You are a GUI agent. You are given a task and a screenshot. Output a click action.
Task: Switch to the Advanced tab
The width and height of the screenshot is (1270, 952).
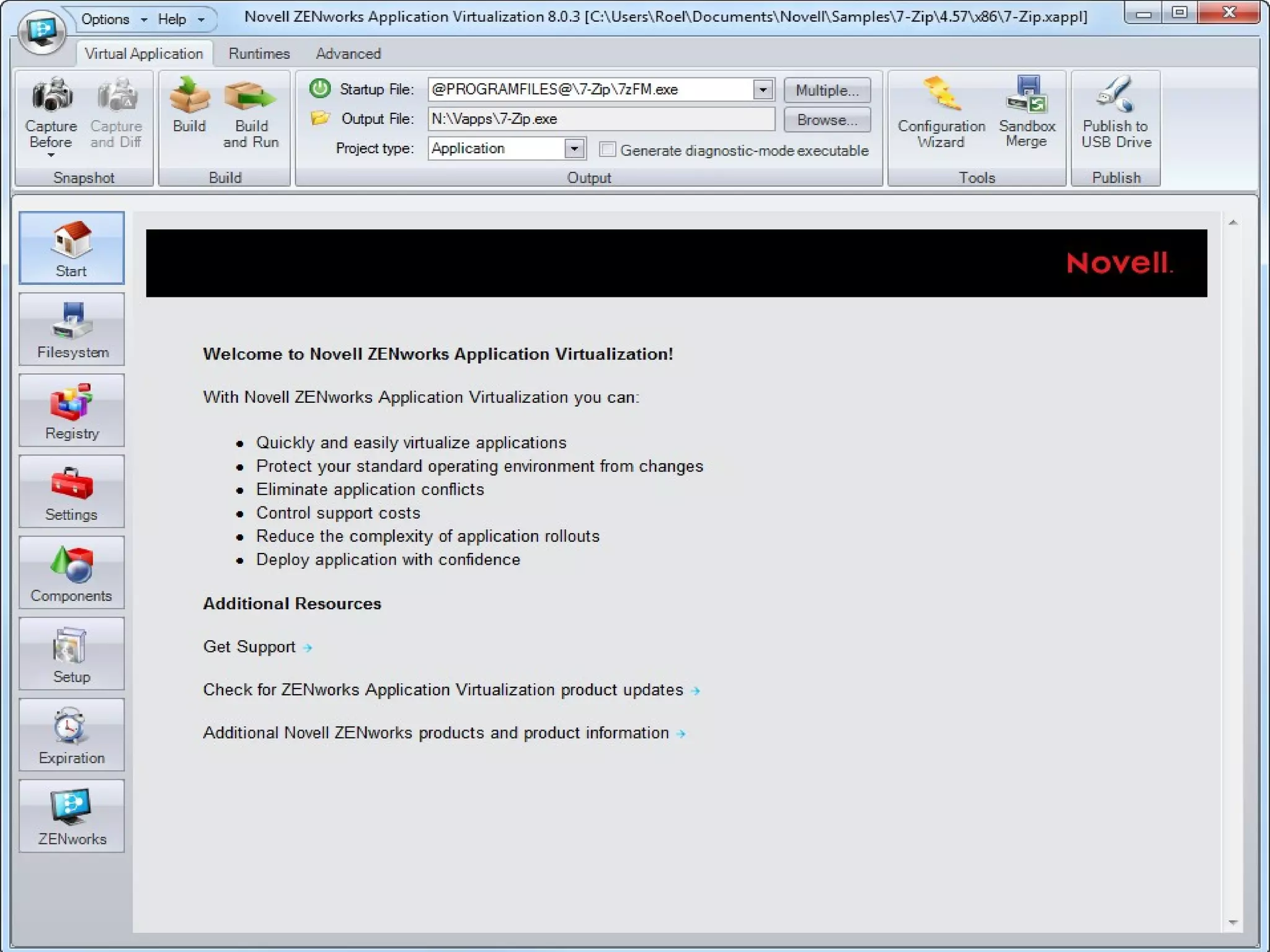point(349,54)
